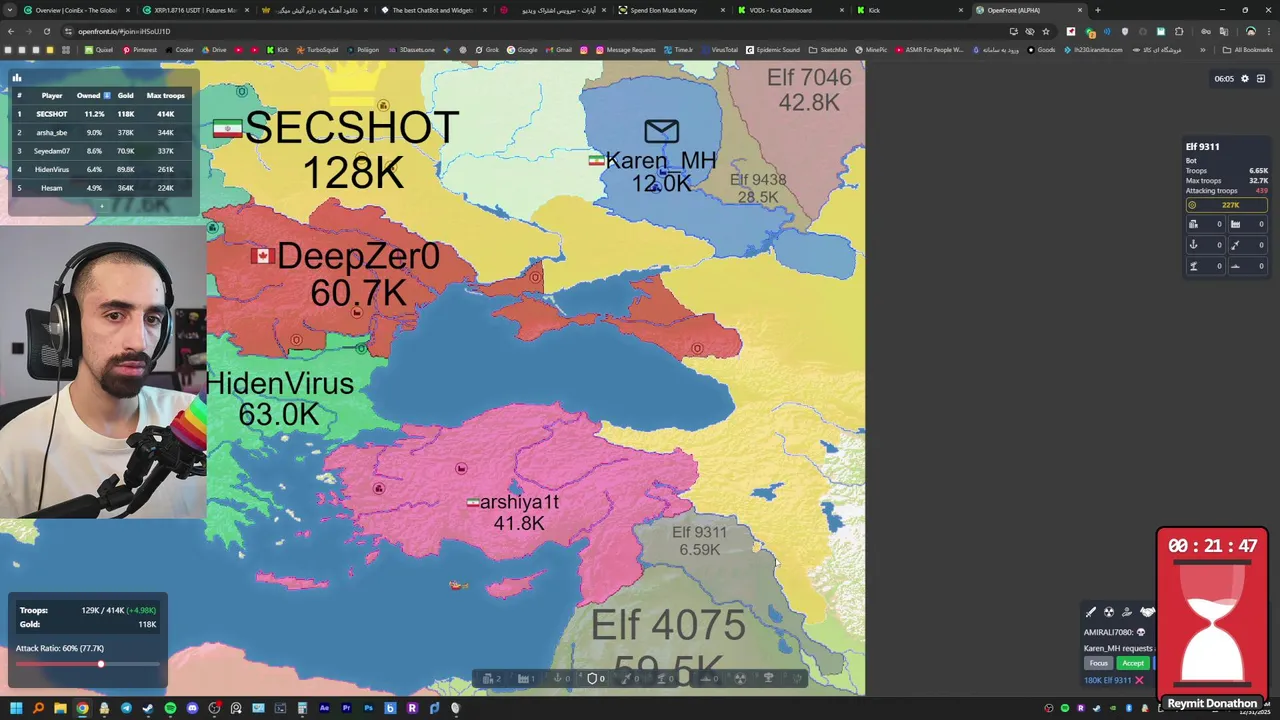The height and width of the screenshot is (720, 1280).
Task: Click Elf 9438 territory label on map
Action: tap(758, 180)
